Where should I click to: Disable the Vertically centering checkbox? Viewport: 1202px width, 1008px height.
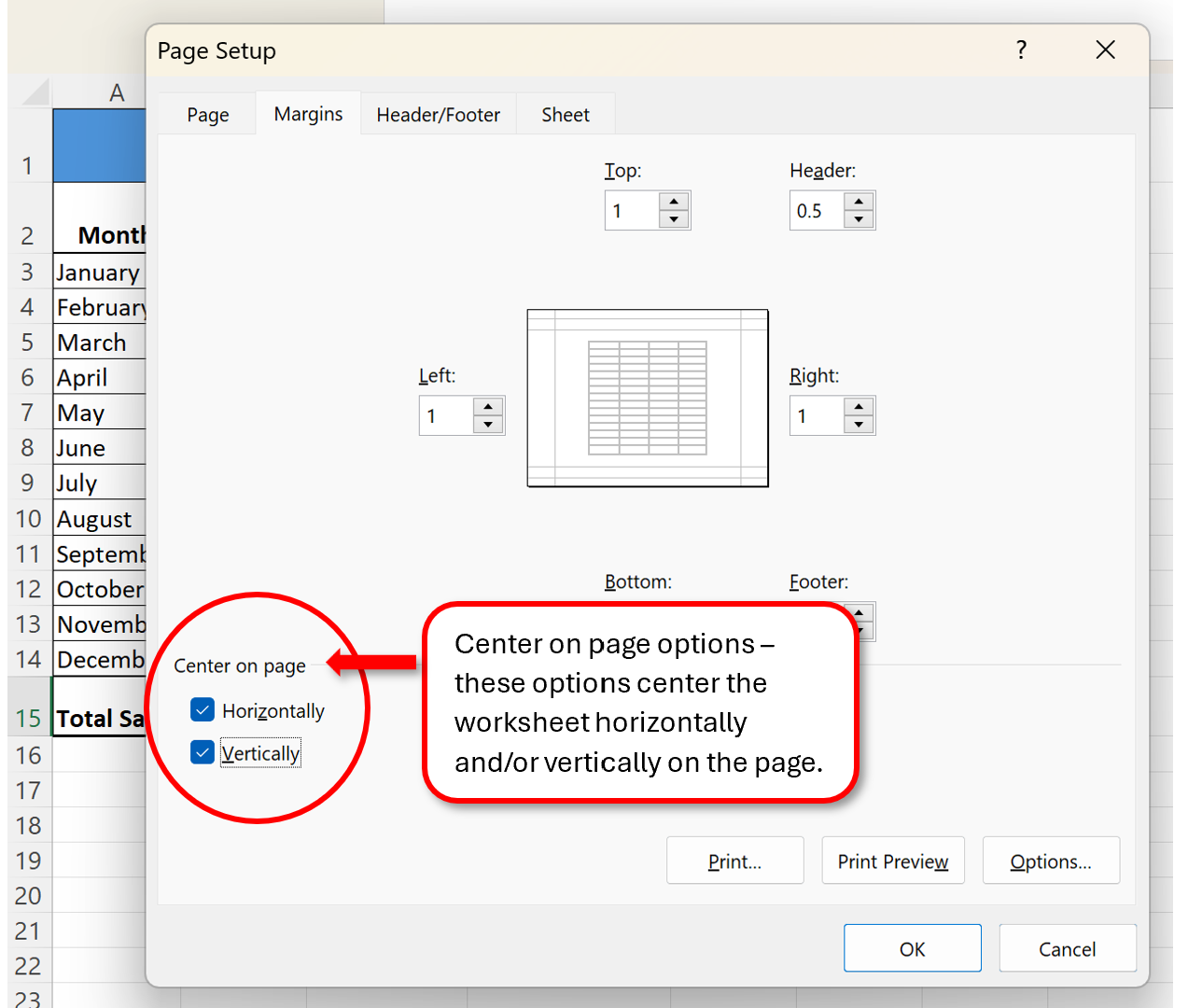(202, 752)
